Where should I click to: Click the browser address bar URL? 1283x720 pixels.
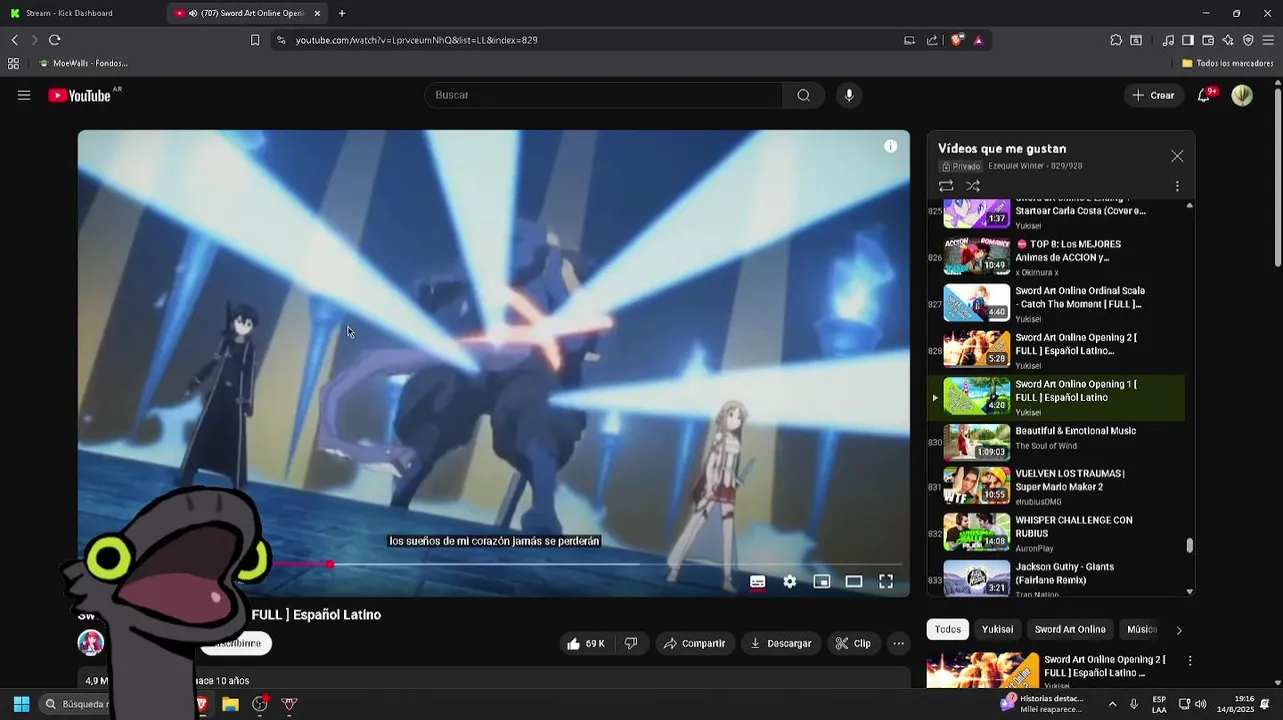(x=416, y=40)
